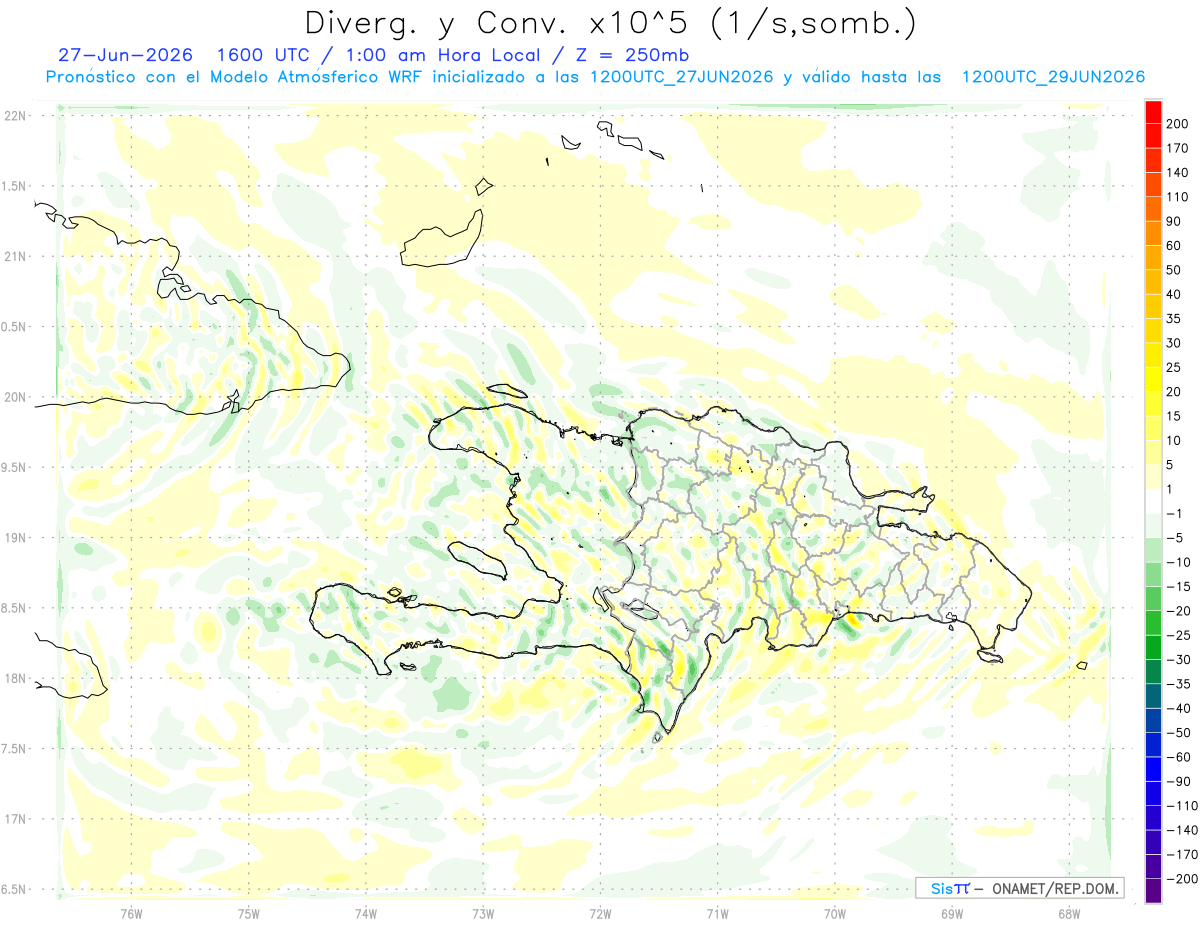Image resolution: width=1200 pixels, height=927 pixels.
Task: Click the bright red swatch above the 200 label
Action: (1153, 112)
